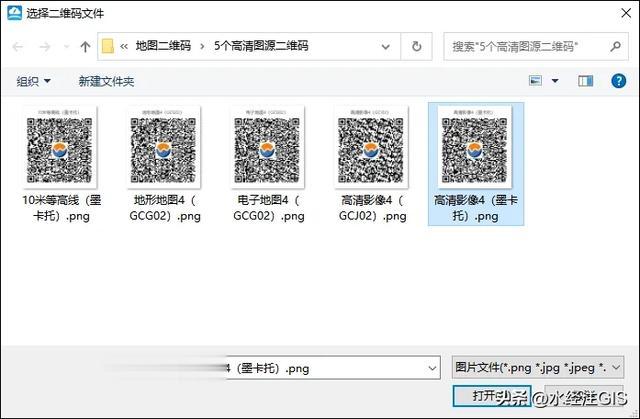Screen dimensions: 640x419
Task: Open the view options dropdown arrow
Action: pyautogui.click(x=555, y=81)
